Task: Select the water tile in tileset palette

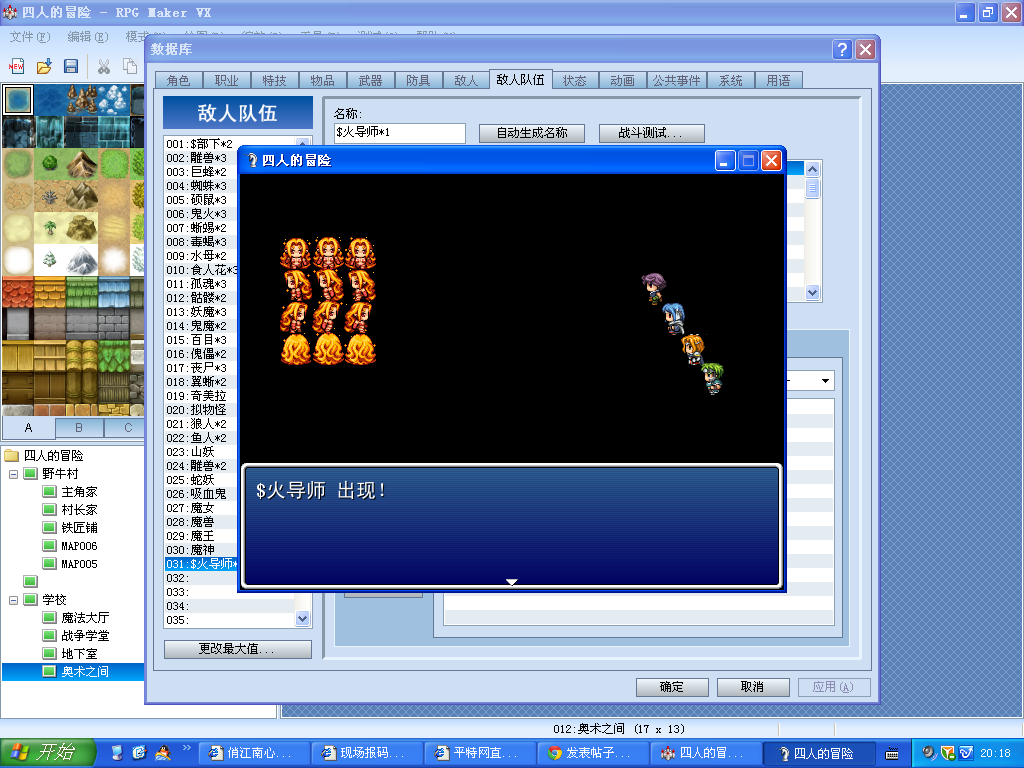Action: [18, 100]
